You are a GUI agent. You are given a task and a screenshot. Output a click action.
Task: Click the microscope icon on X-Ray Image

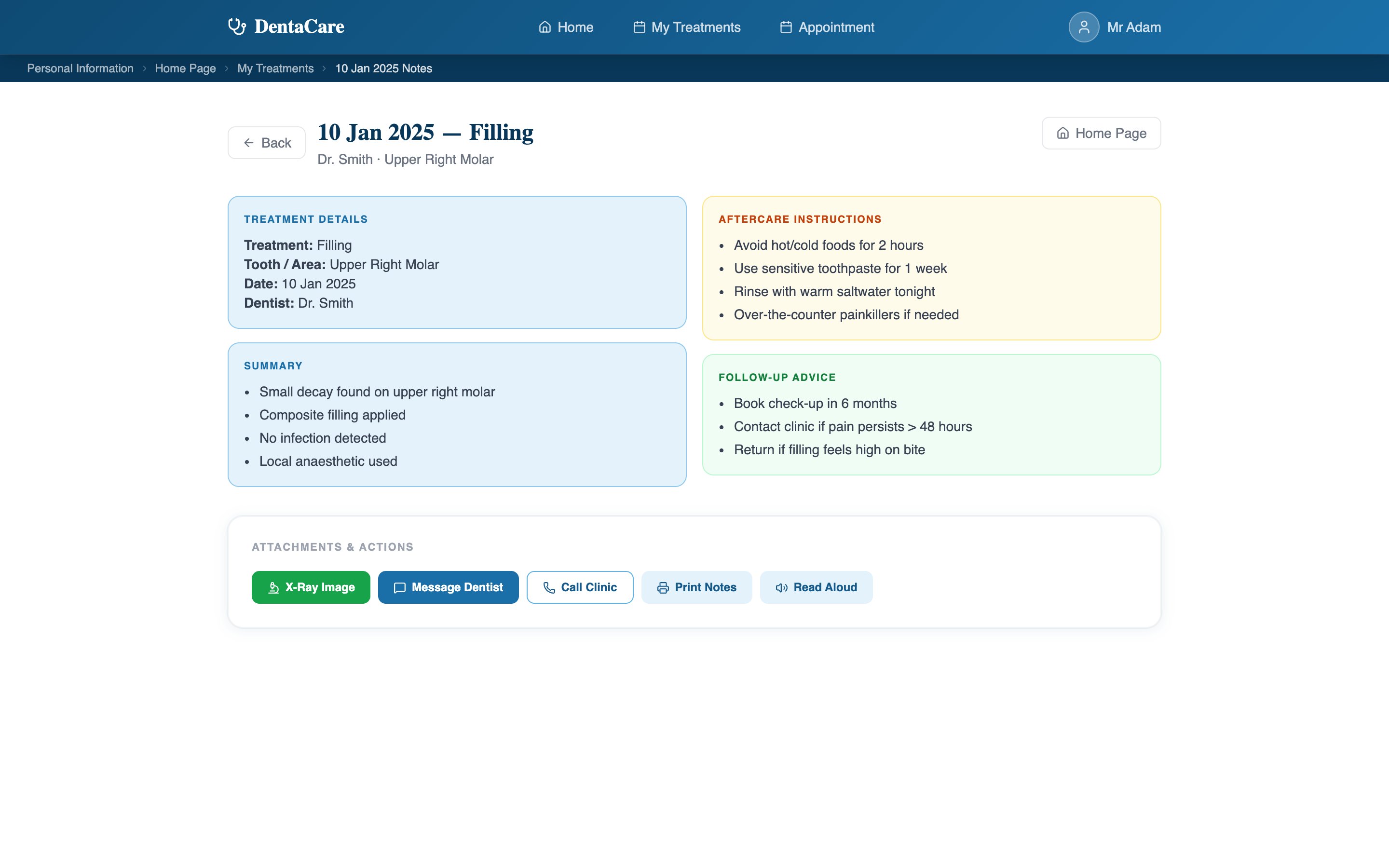click(x=273, y=587)
